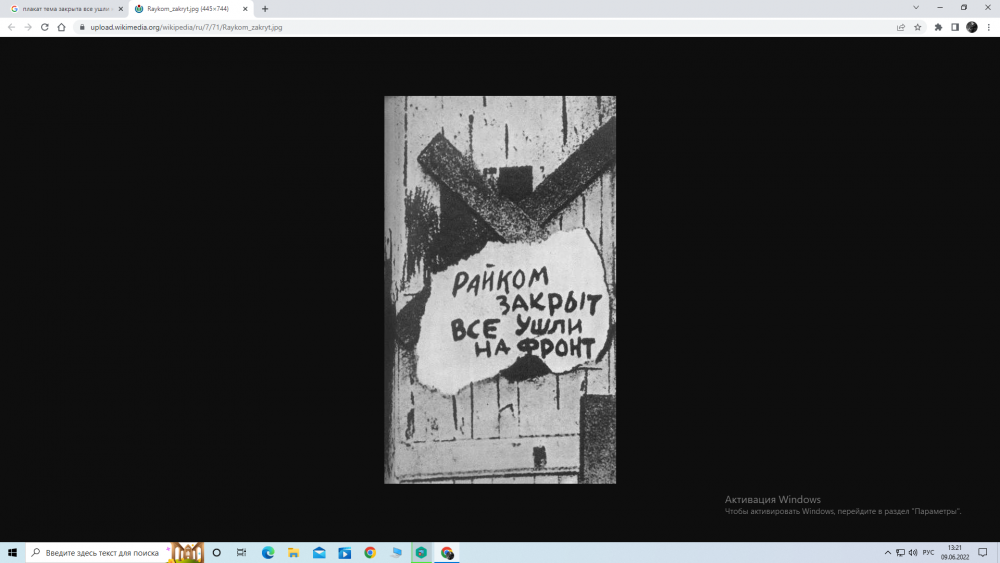Viewport: 1000px width, 563px height.
Task: Open the Mail app from taskbar
Action: 319,553
